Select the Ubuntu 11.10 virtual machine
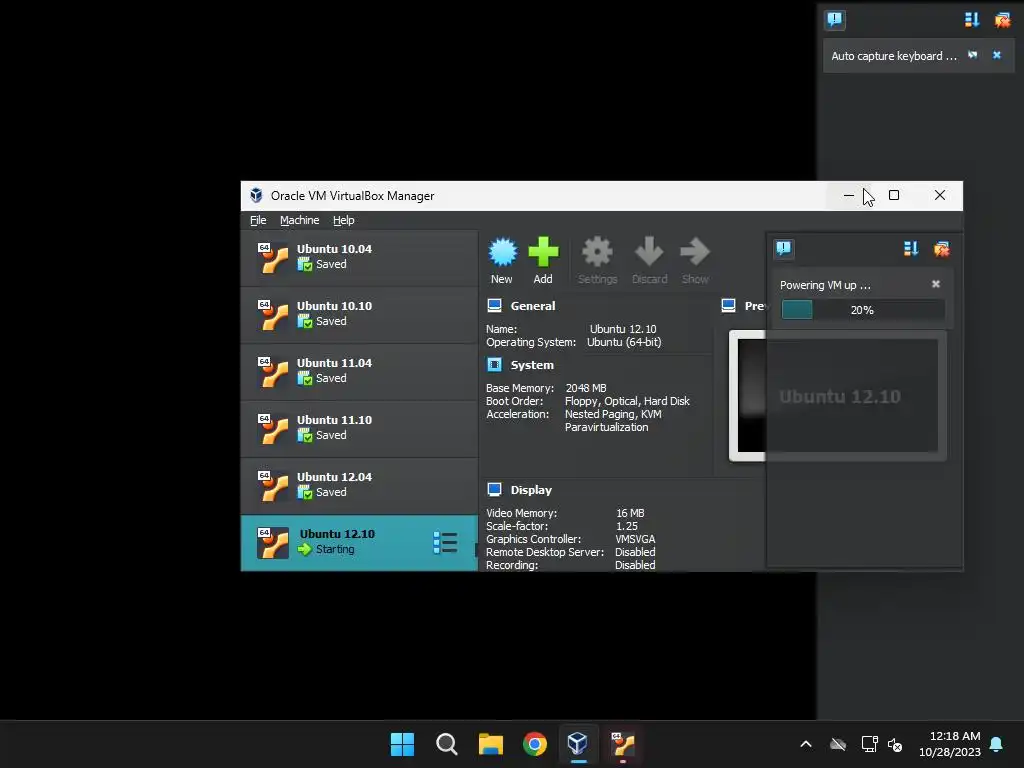Image resolution: width=1024 pixels, height=768 pixels. 359,428
